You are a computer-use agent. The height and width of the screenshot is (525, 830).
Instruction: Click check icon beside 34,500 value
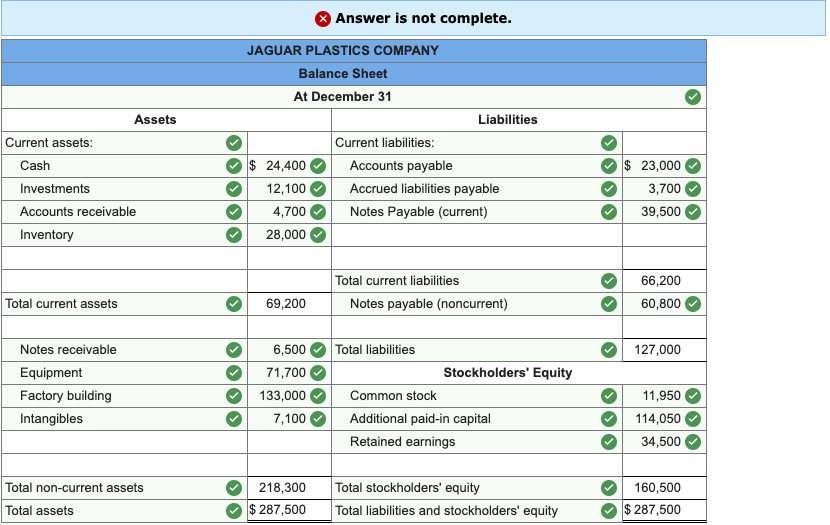[693, 441]
